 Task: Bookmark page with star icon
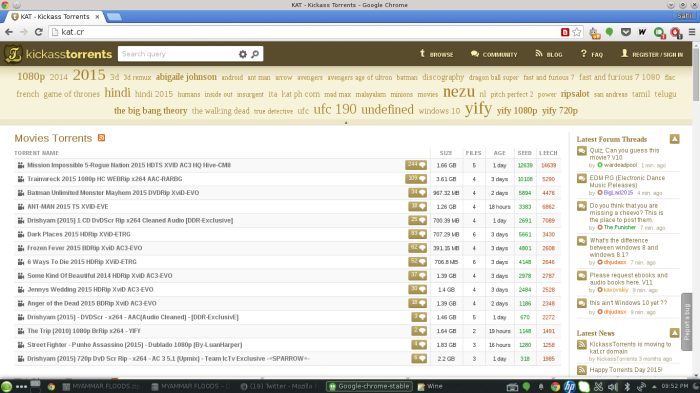click(x=577, y=32)
